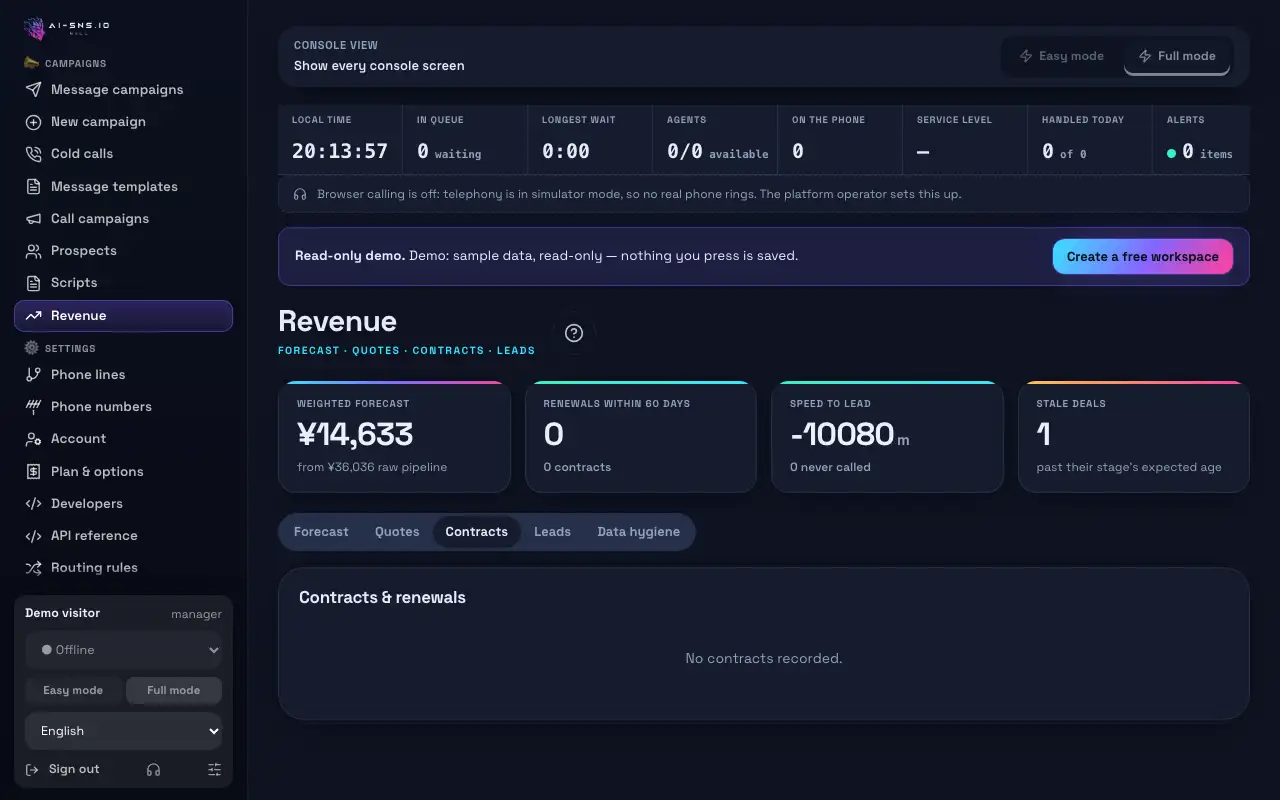Switch to the Forecast tab
1280x800 pixels.
pos(321,532)
